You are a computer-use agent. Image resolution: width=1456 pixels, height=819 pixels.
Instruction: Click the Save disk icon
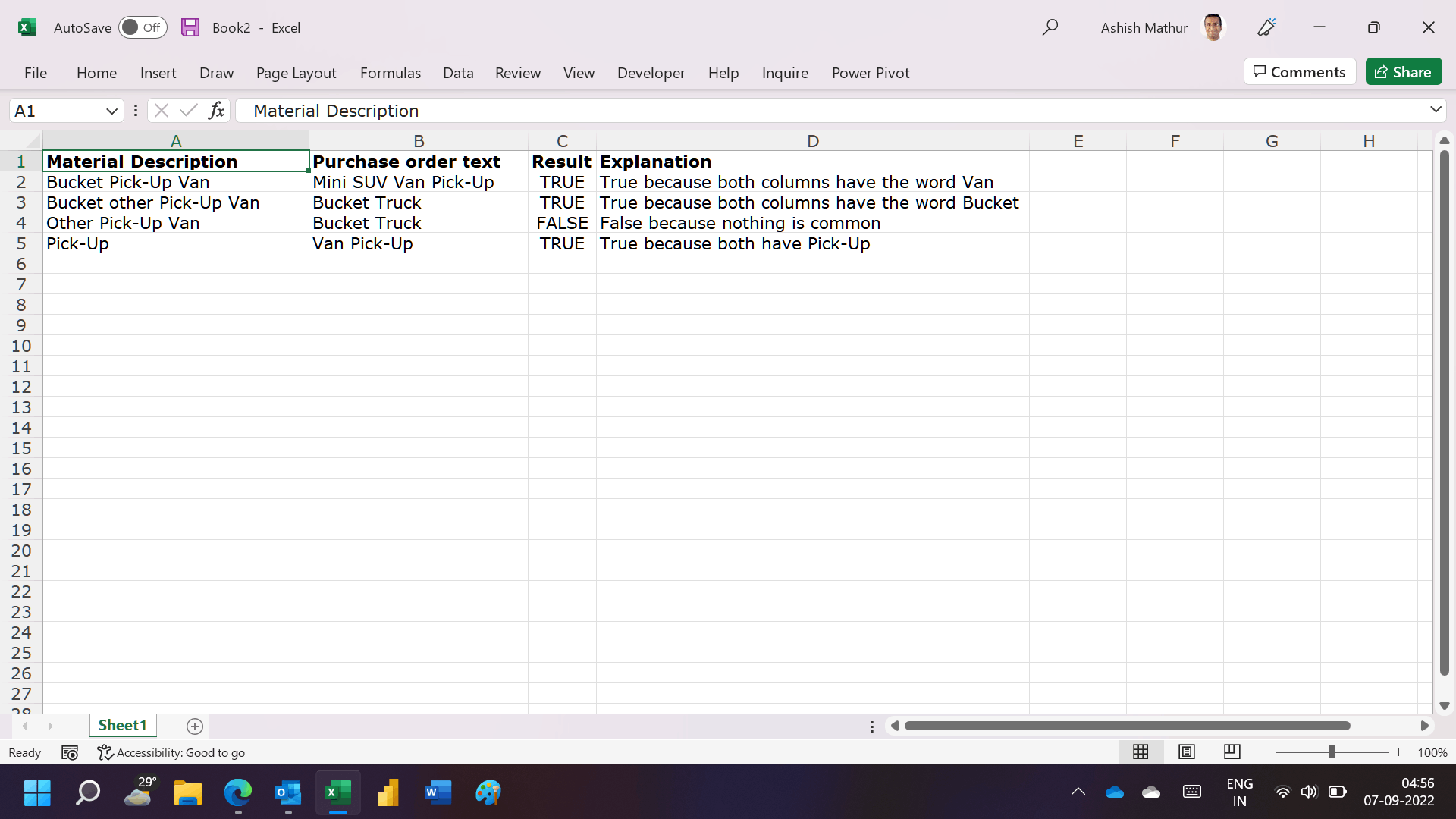pyautogui.click(x=190, y=28)
